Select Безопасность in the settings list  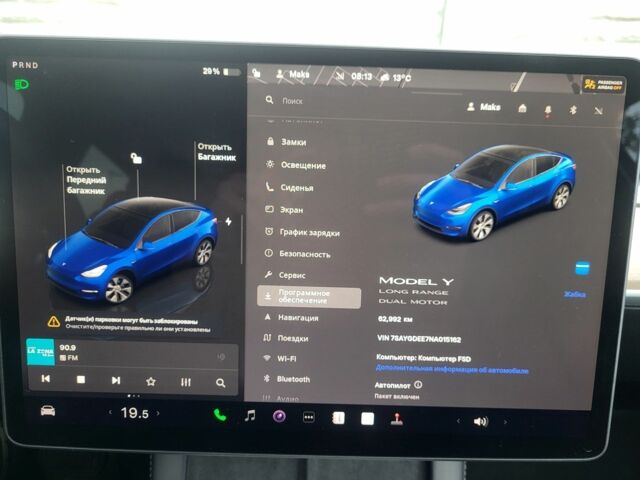point(304,254)
